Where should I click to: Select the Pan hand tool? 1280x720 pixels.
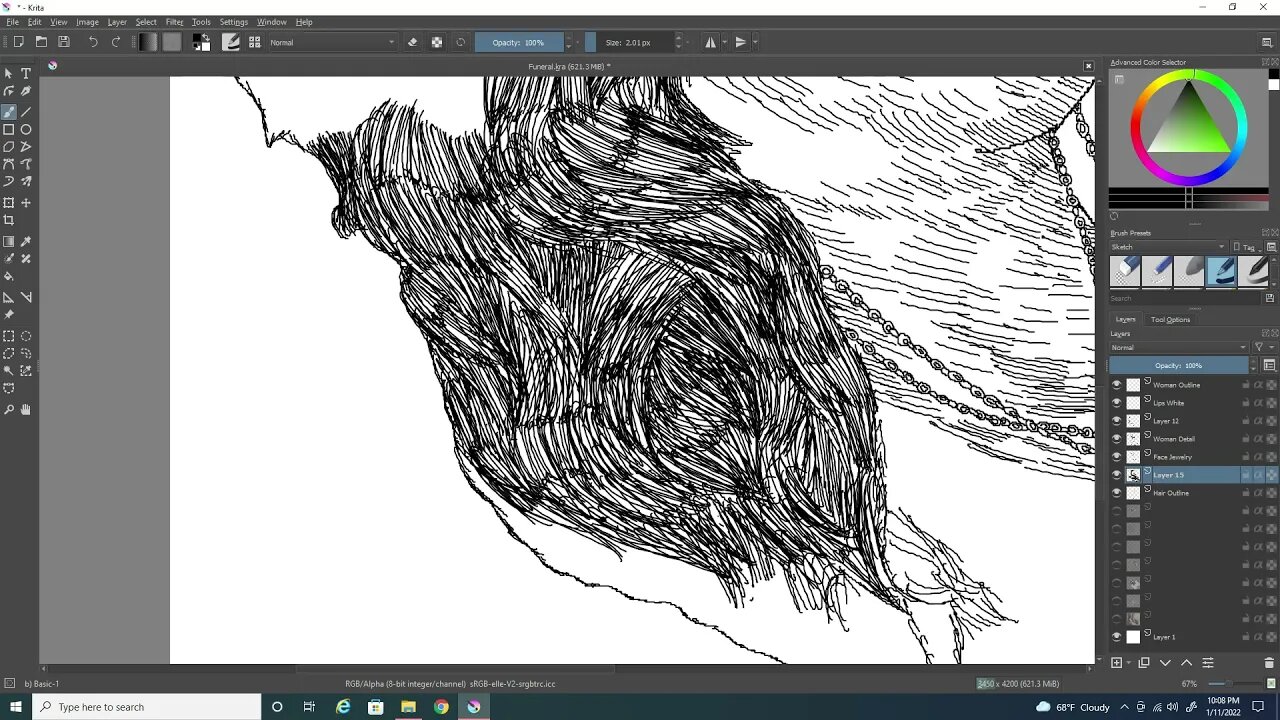(26, 409)
